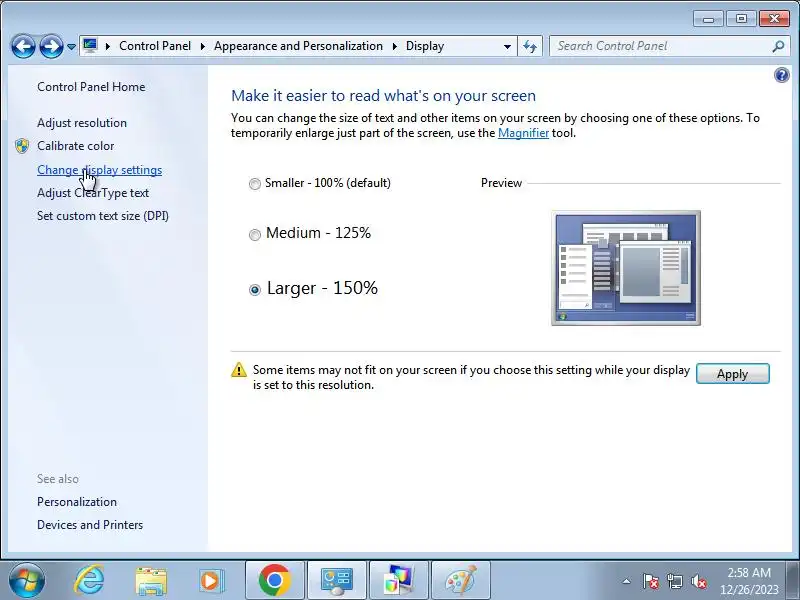Show hidden tray icons arrow
800x600 pixels.
point(626,581)
